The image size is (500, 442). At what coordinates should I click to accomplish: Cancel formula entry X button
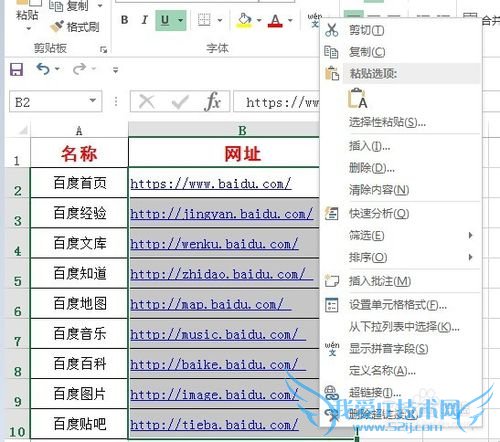click(146, 101)
